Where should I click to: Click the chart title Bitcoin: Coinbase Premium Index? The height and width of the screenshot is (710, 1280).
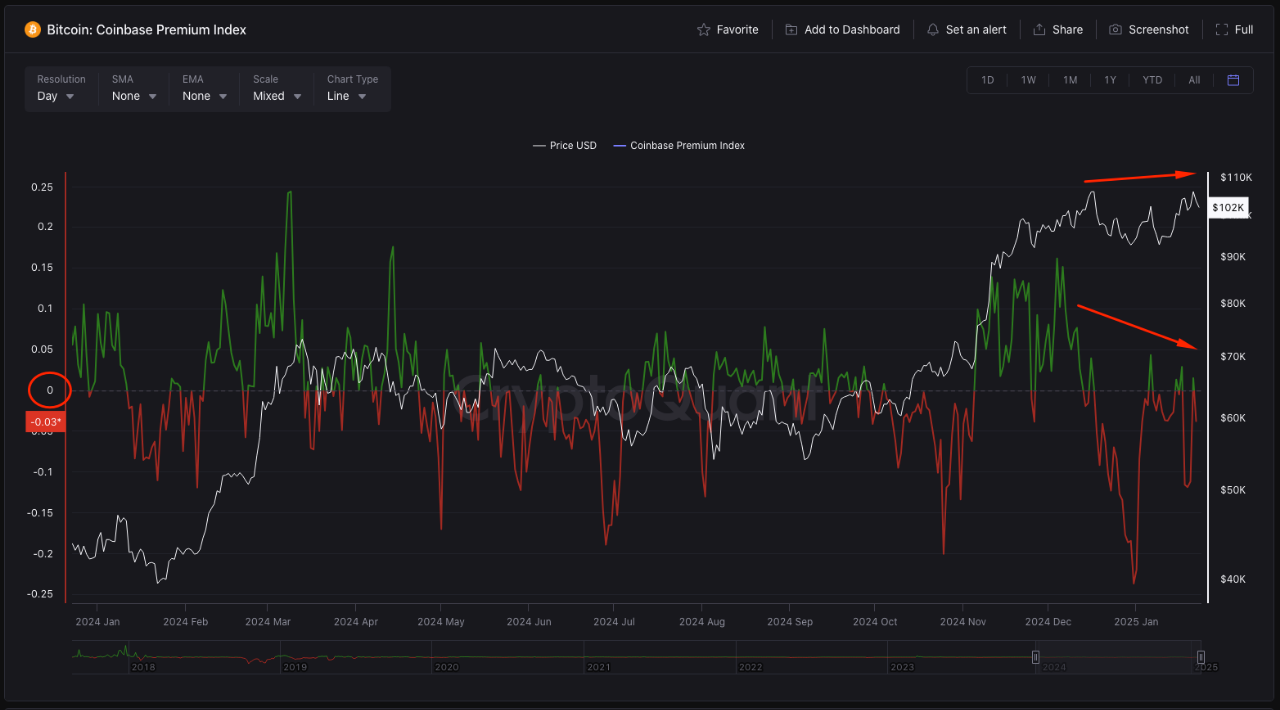coord(147,30)
